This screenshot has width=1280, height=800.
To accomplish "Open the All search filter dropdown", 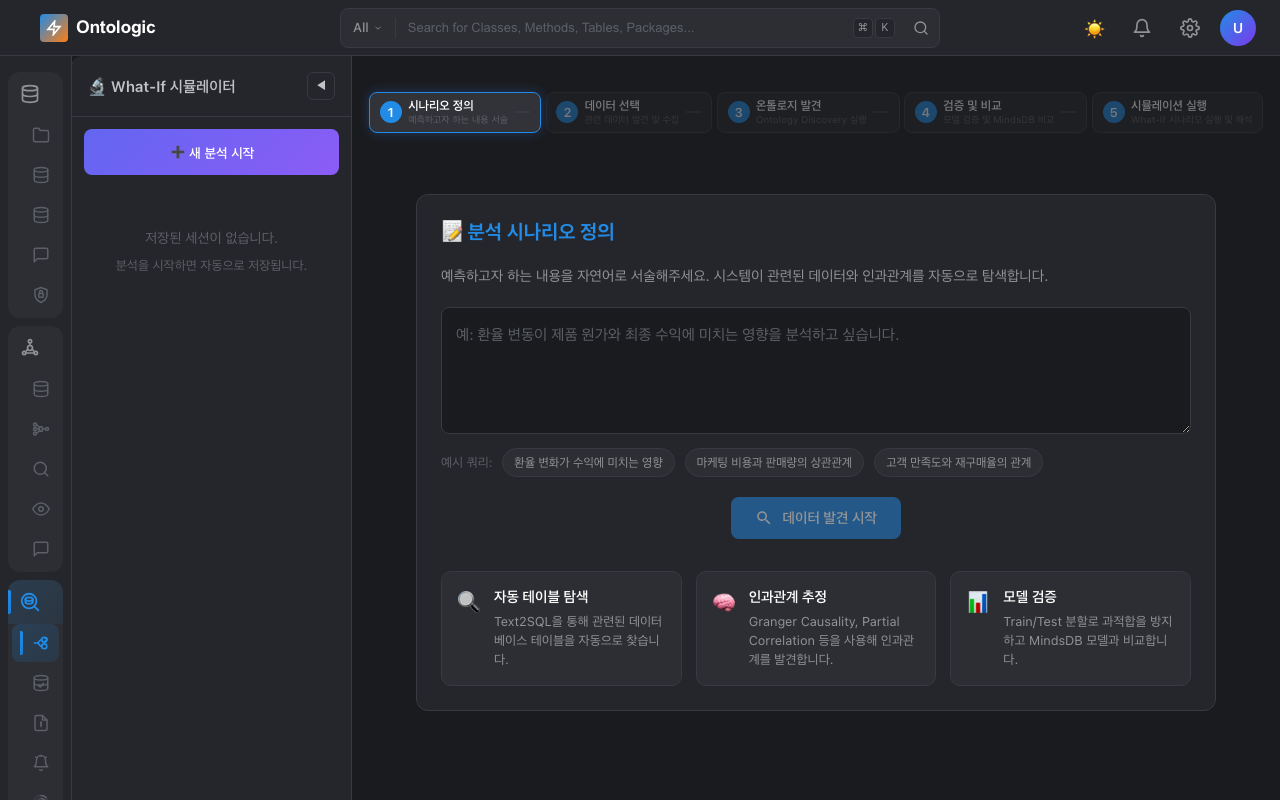I will pos(367,28).
